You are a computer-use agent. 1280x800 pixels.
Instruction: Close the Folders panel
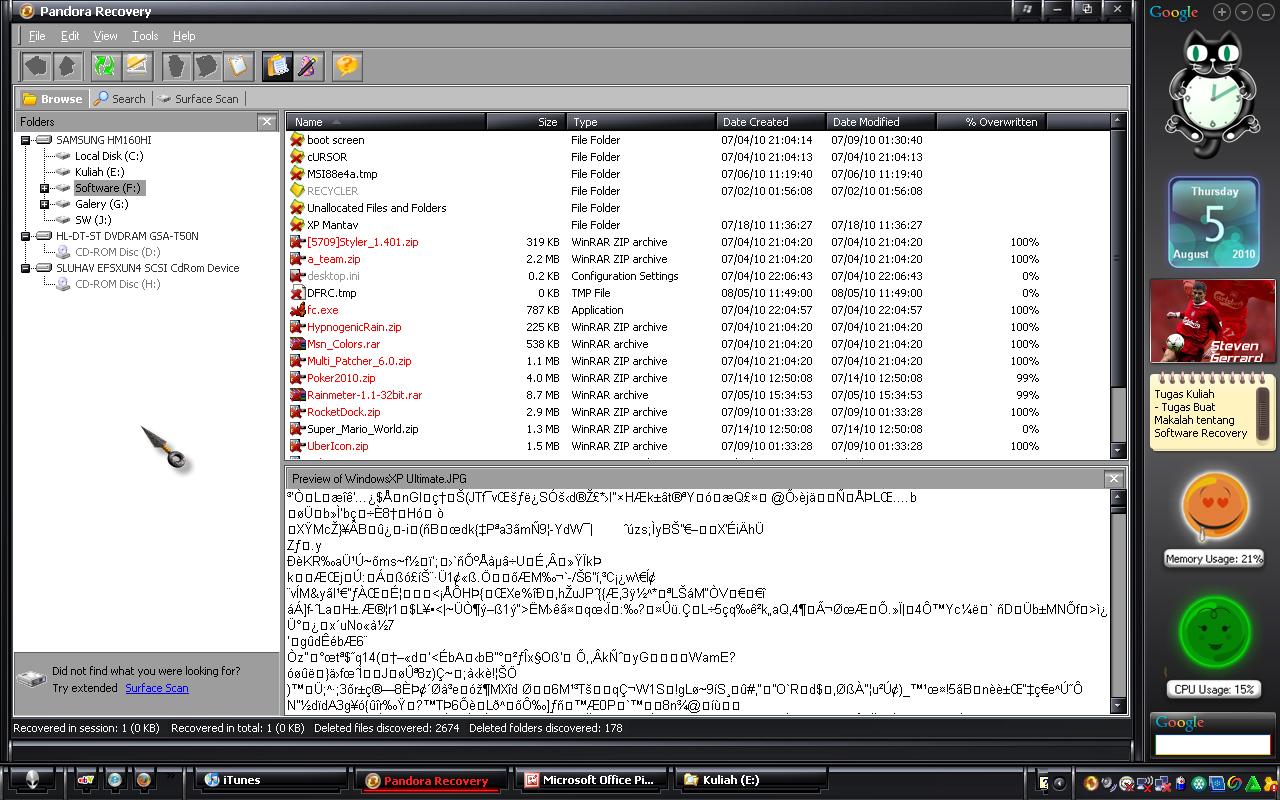(266, 122)
